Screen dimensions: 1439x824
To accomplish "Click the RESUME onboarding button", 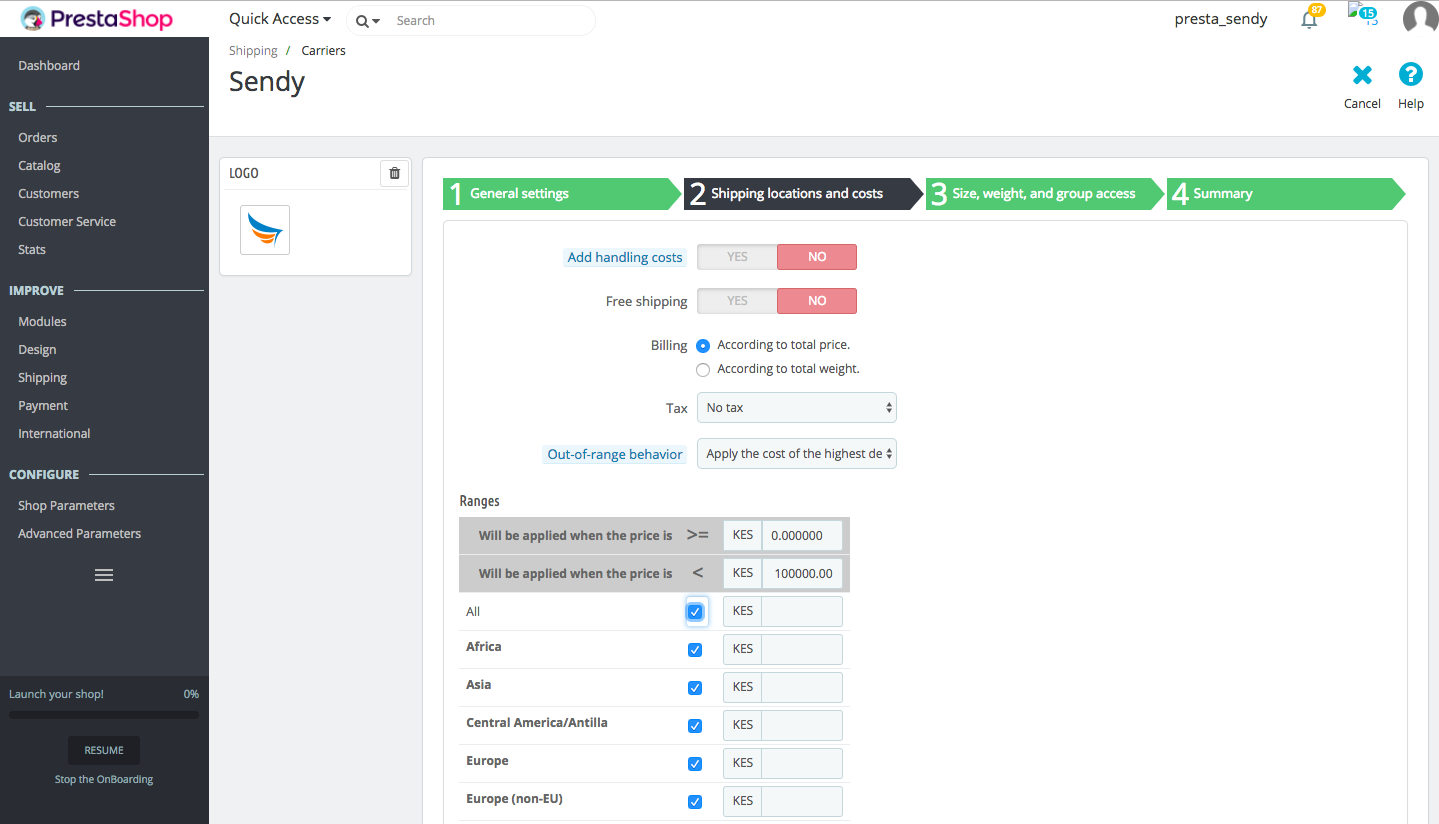I will (104, 750).
